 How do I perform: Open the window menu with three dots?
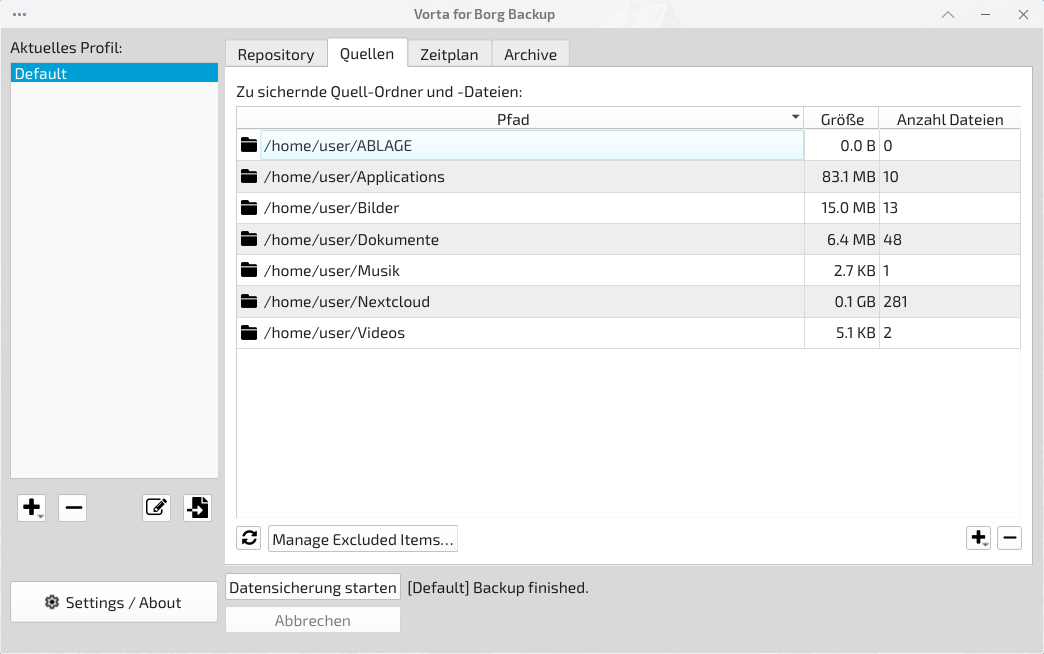pyautogui.click(x=20, y=14)
